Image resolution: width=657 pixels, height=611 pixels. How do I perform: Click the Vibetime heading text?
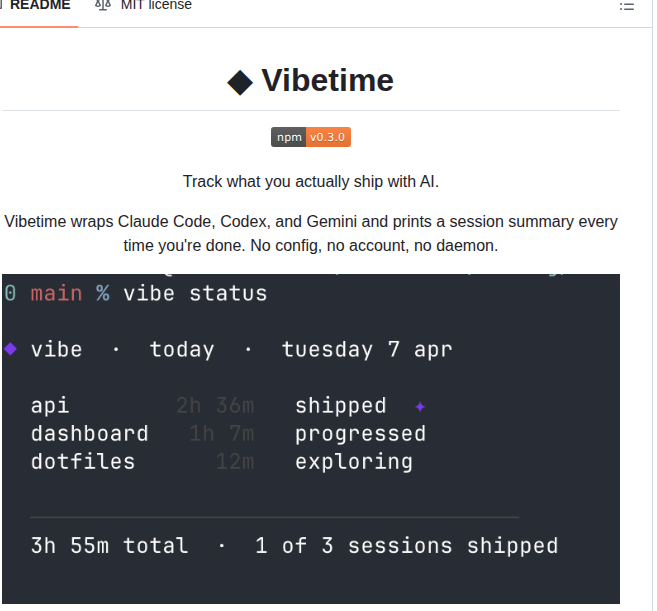point(328,80)
